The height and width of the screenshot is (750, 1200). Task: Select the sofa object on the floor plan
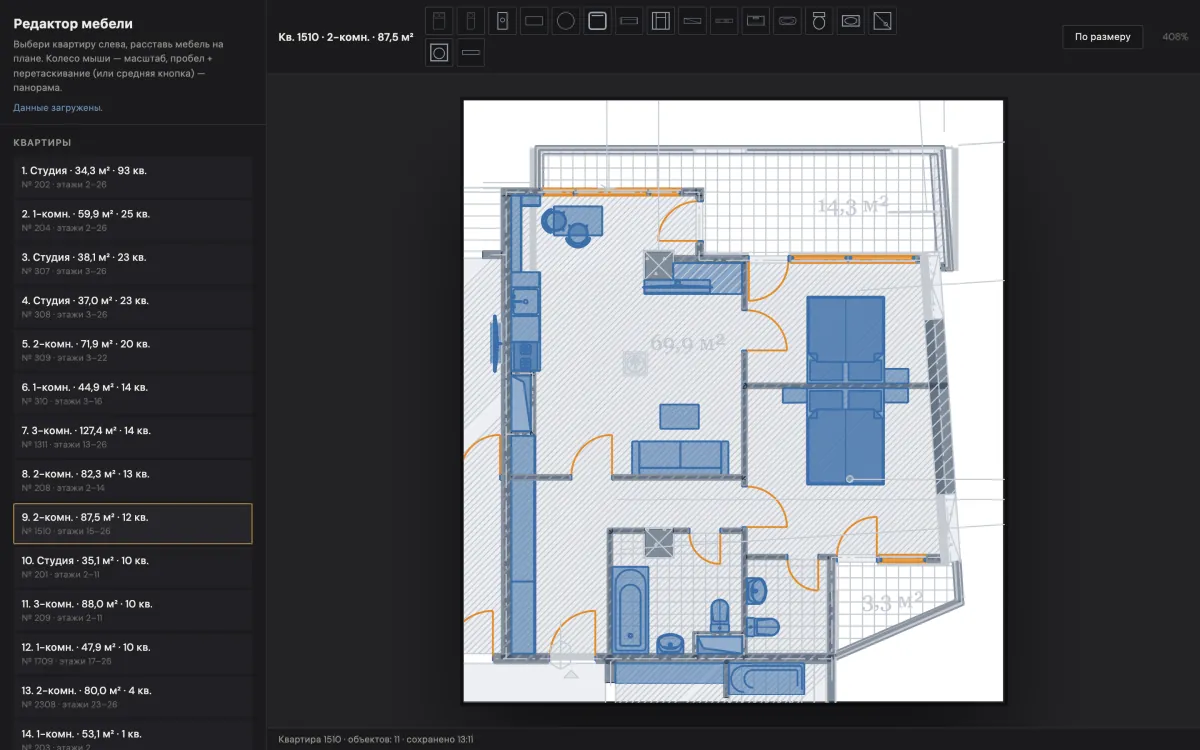[x=678, y=456]
